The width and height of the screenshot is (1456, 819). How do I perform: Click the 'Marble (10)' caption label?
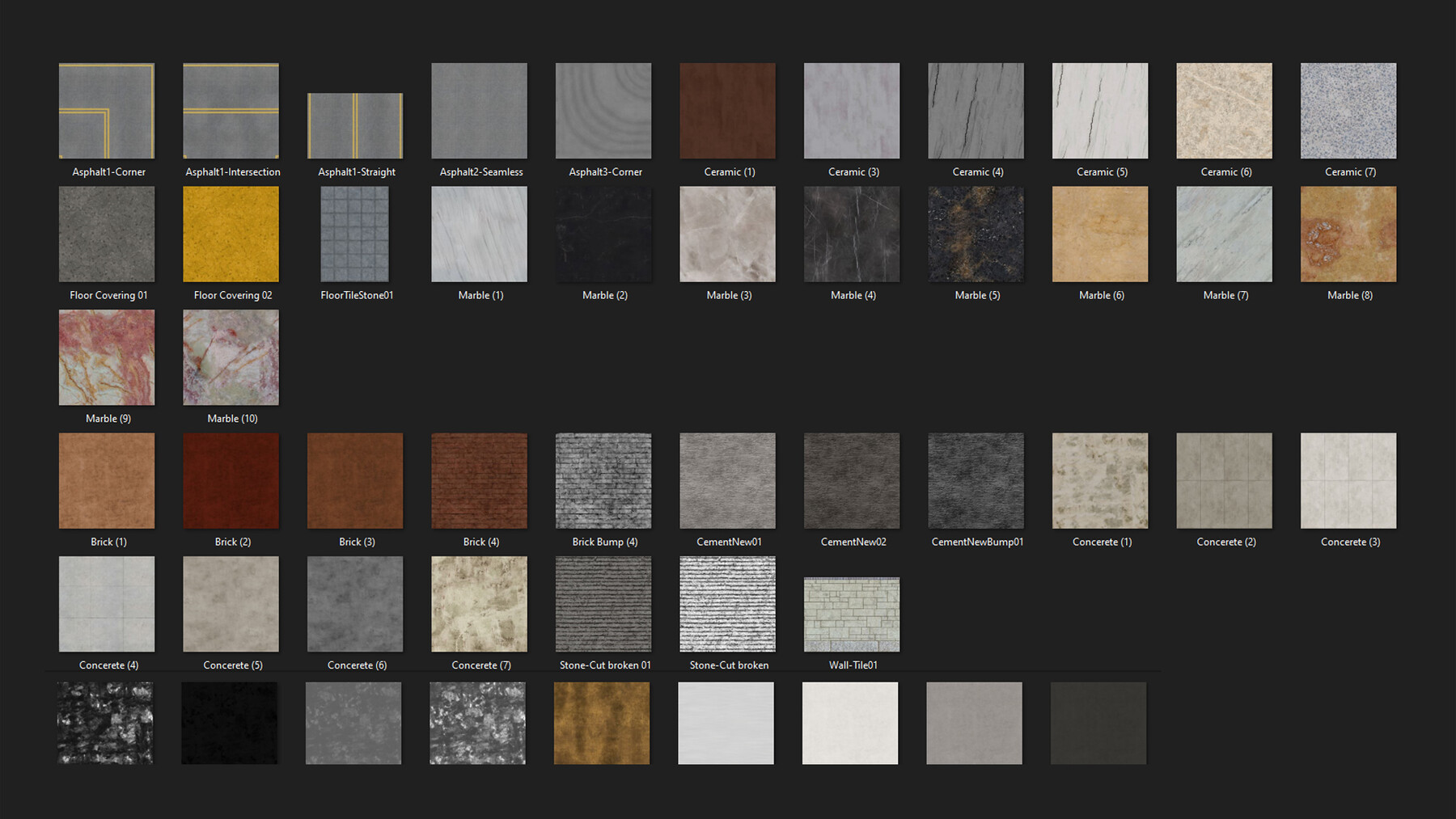point(232,418)
